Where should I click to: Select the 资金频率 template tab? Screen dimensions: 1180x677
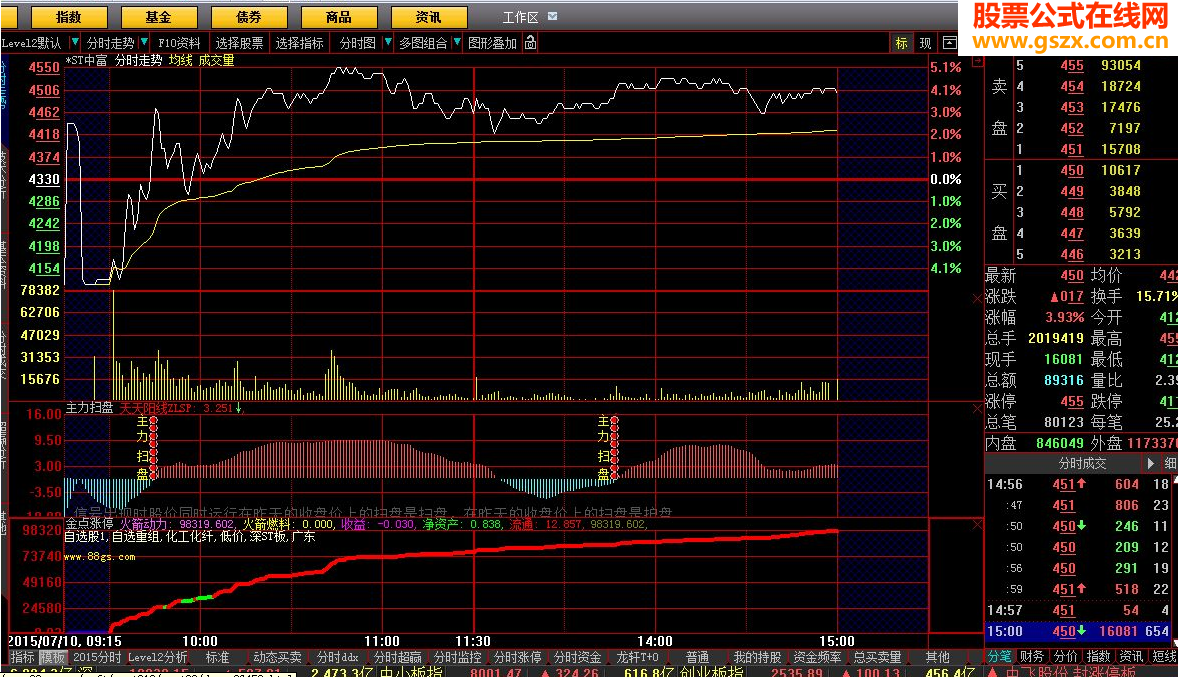click(x=817, y=657)
